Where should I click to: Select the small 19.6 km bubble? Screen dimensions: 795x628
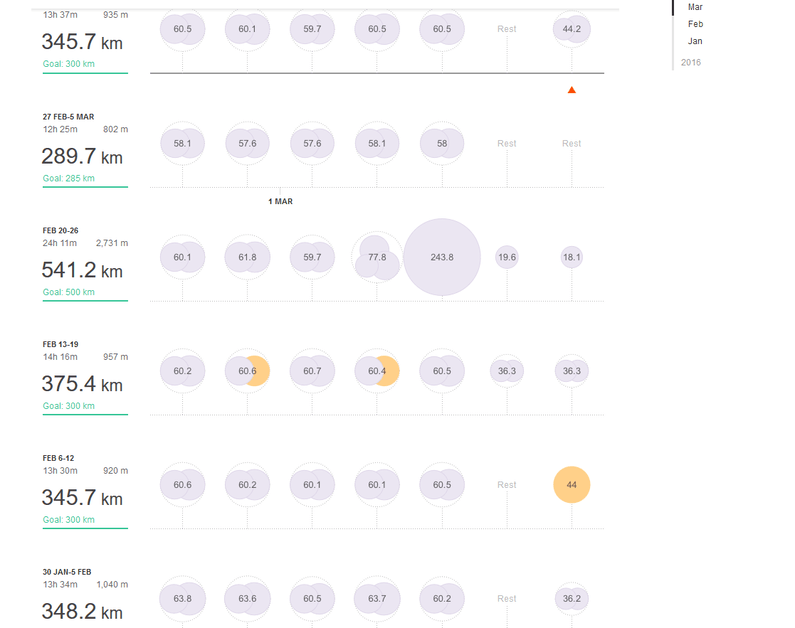pyautogui.click(x=507, y=257)
